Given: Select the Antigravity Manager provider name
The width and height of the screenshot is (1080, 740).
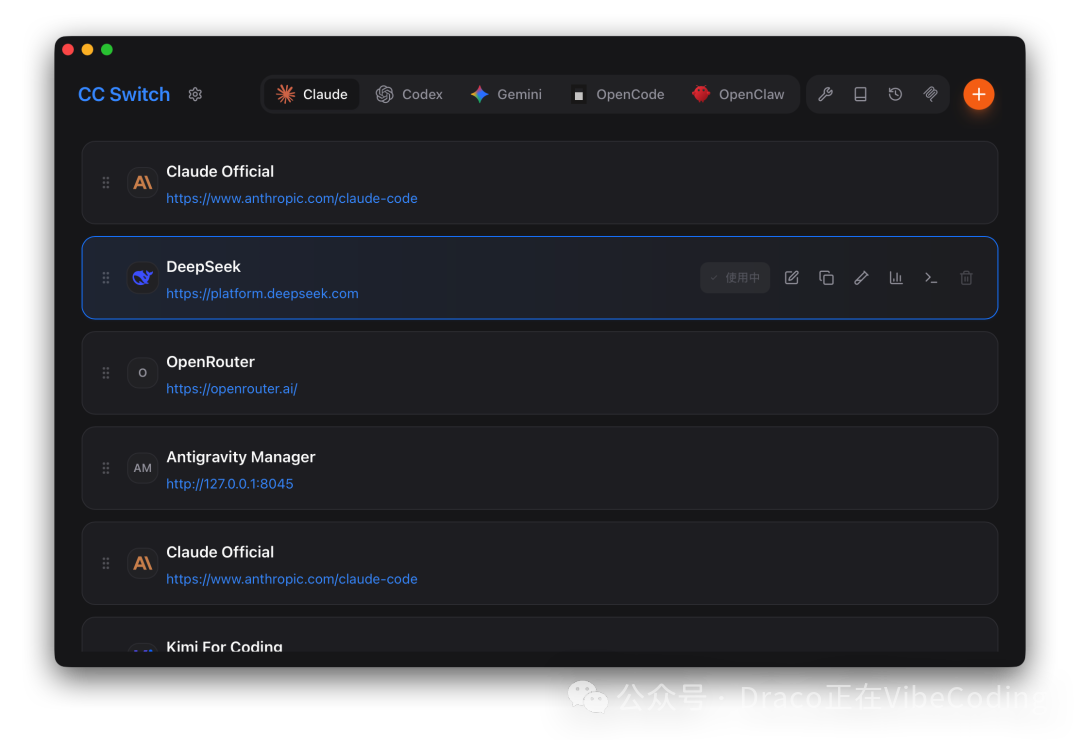Looking at the screenshot, I should (x=240, y=457).
